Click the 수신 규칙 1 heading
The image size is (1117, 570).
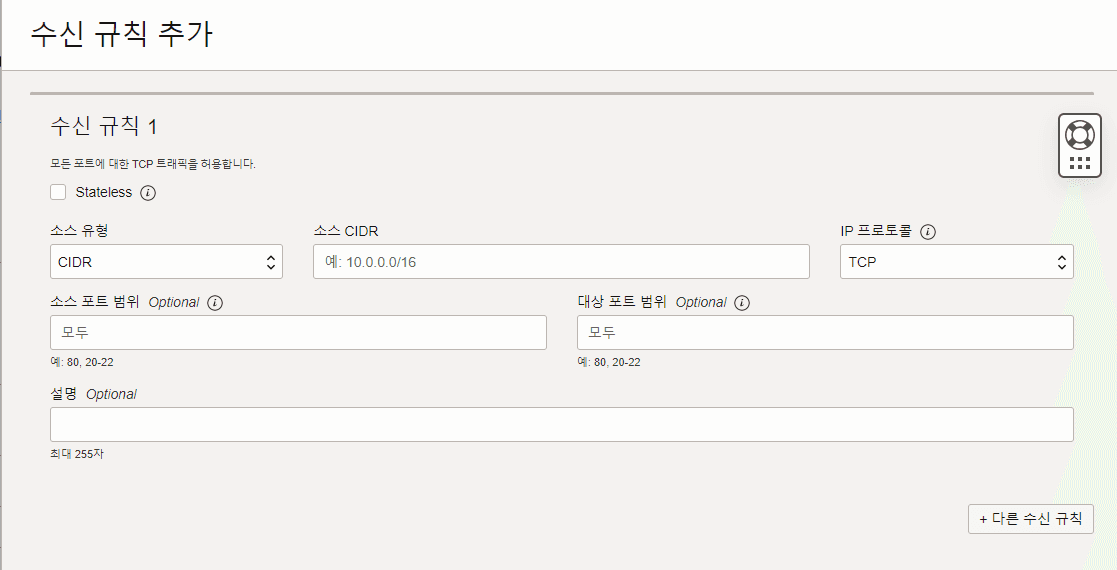[x=104, y=126]
